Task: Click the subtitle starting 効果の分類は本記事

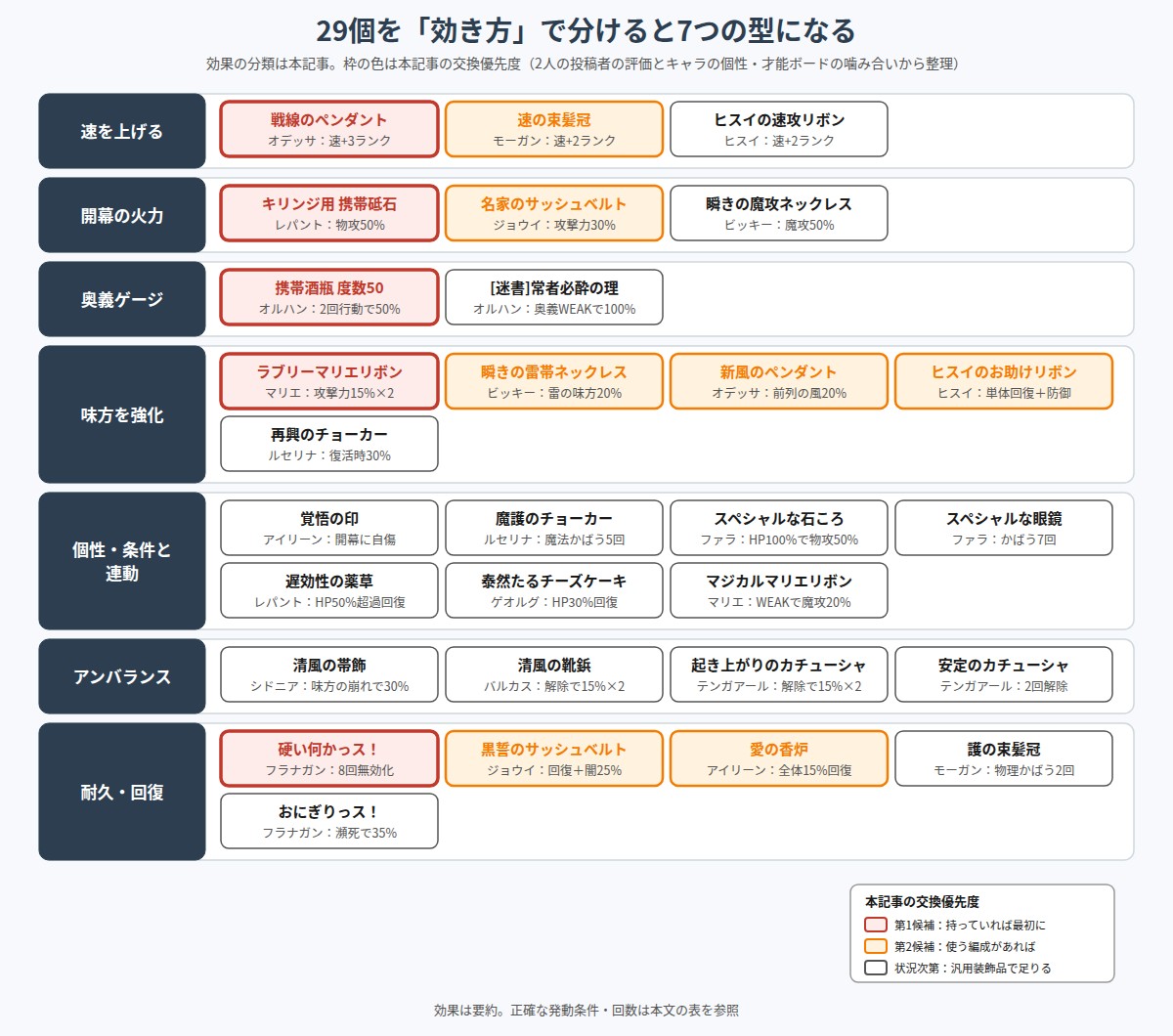Action: 582,64
